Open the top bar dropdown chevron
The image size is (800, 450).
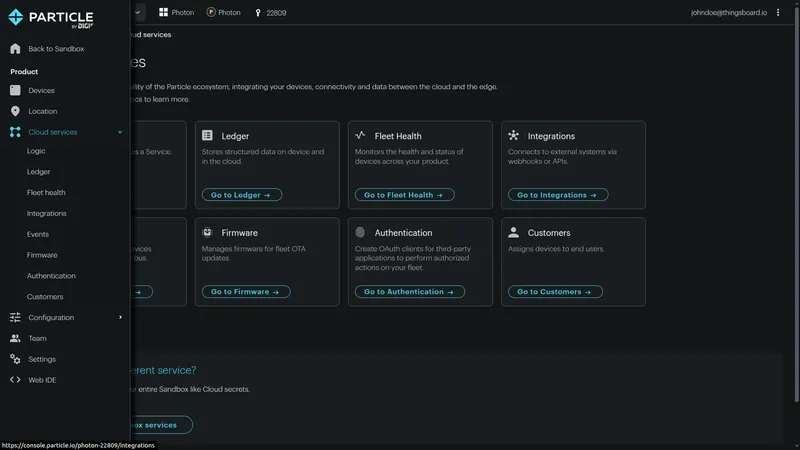point(138,12)
